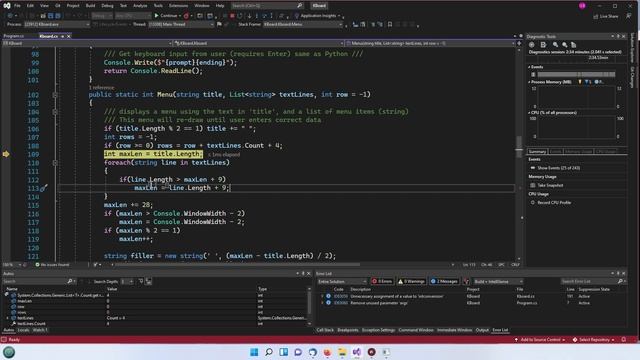Switch to the Program.cs tab
This screenshot has height=360, width=640.
(13, 36)
